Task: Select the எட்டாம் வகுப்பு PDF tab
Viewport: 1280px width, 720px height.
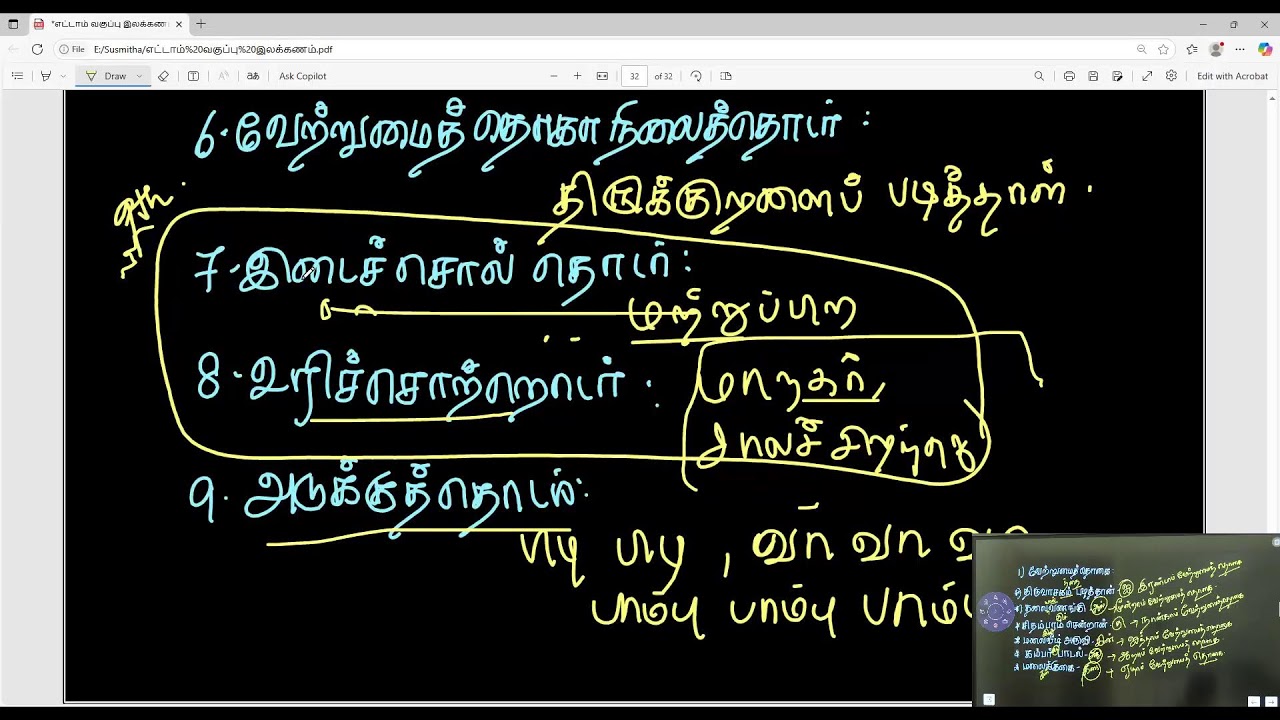Action: point(109,24)
